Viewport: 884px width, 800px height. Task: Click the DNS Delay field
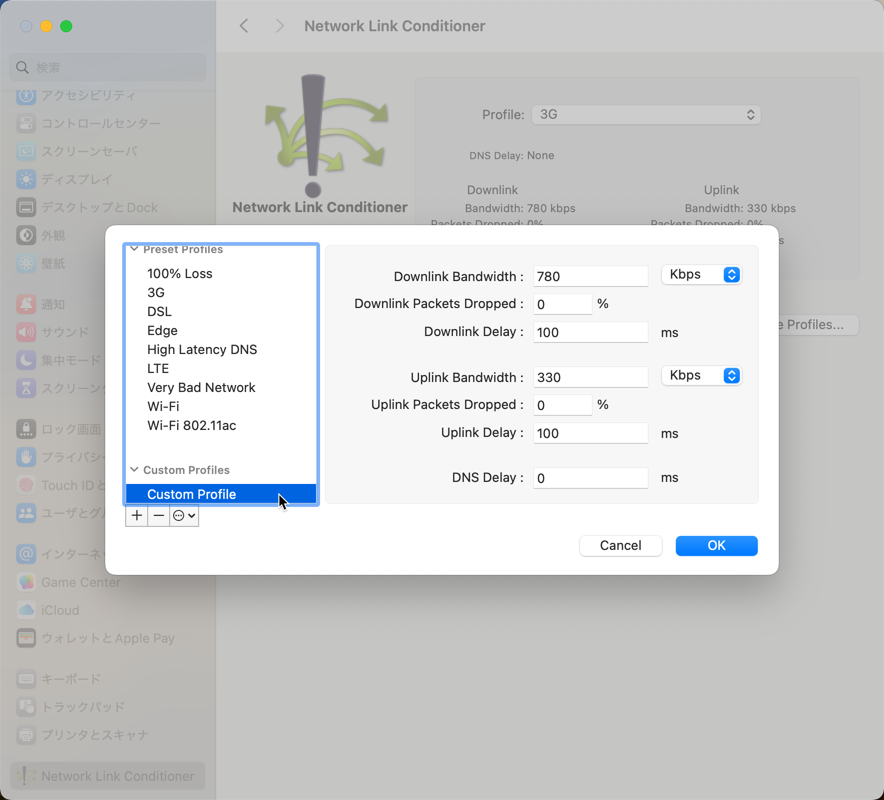(590, 478)
